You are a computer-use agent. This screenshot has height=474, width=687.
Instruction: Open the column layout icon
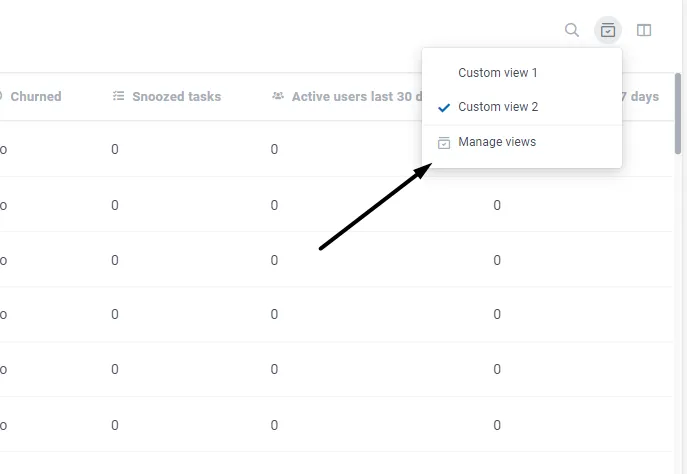pos(644,30)
